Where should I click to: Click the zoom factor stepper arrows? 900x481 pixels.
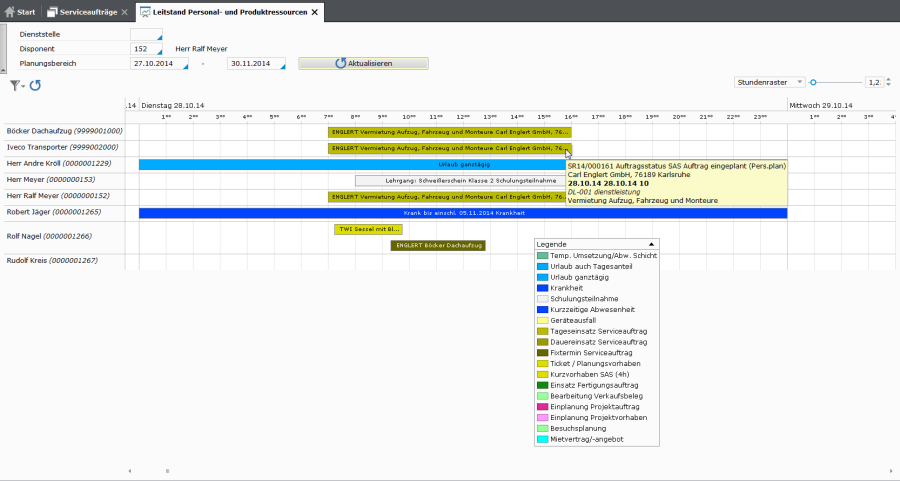[887, 82]
